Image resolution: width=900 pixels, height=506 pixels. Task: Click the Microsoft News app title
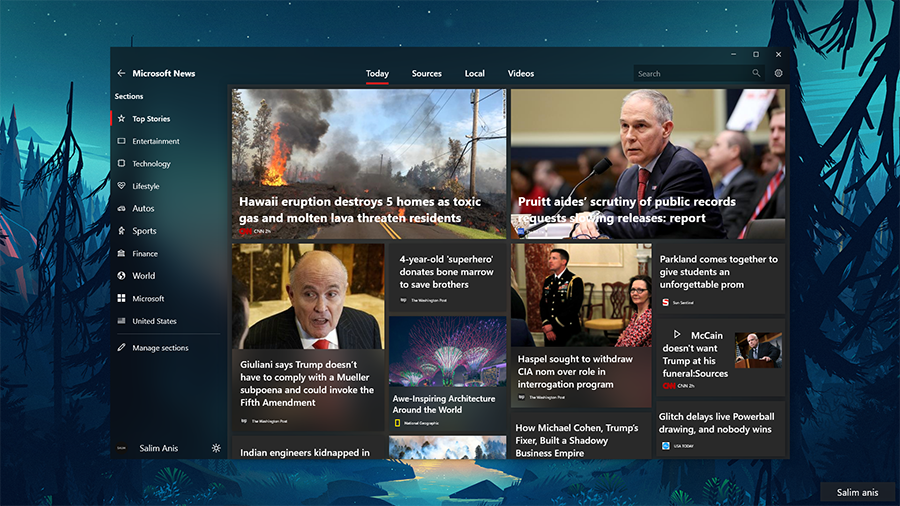click(x=164, y=73)
